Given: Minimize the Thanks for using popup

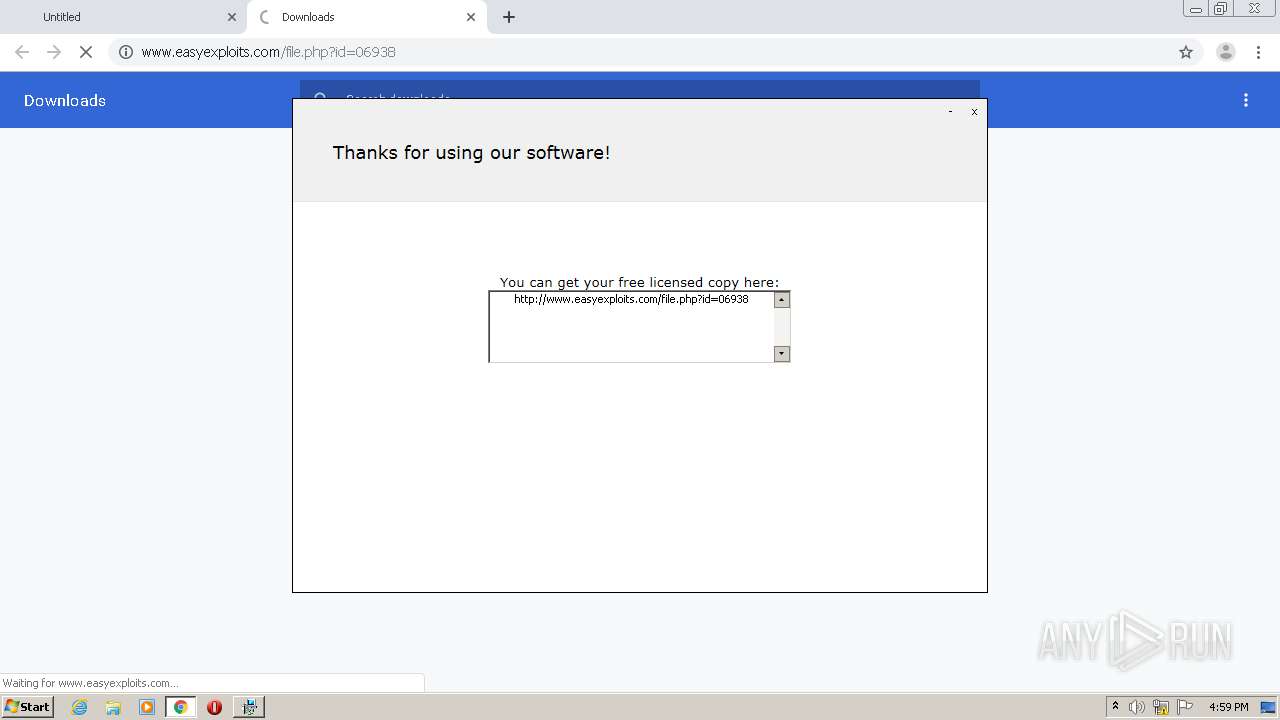Looking at the screenshot, I should [x=950, y=112].
